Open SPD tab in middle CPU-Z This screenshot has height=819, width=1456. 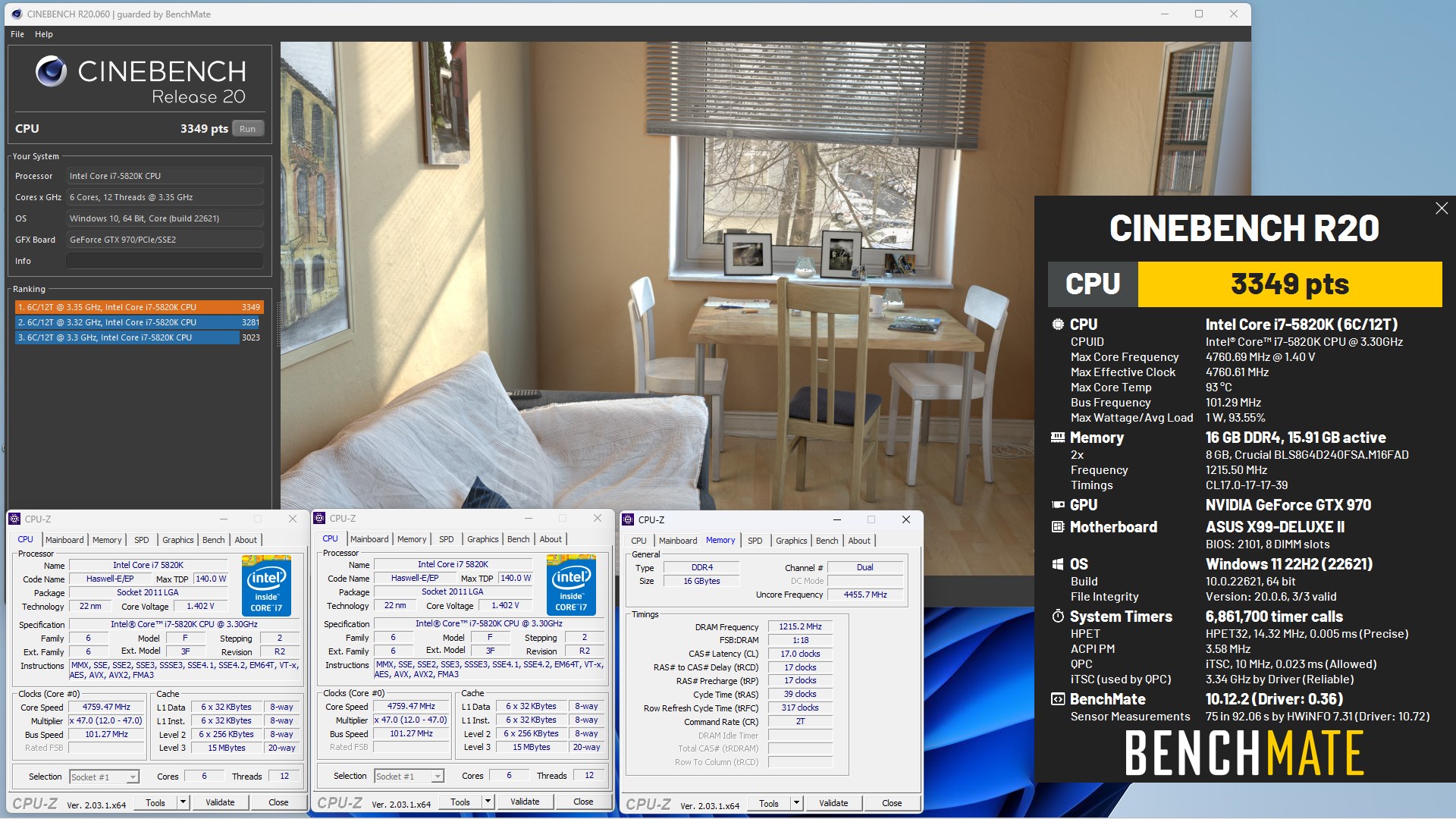[x=447, y=539]
